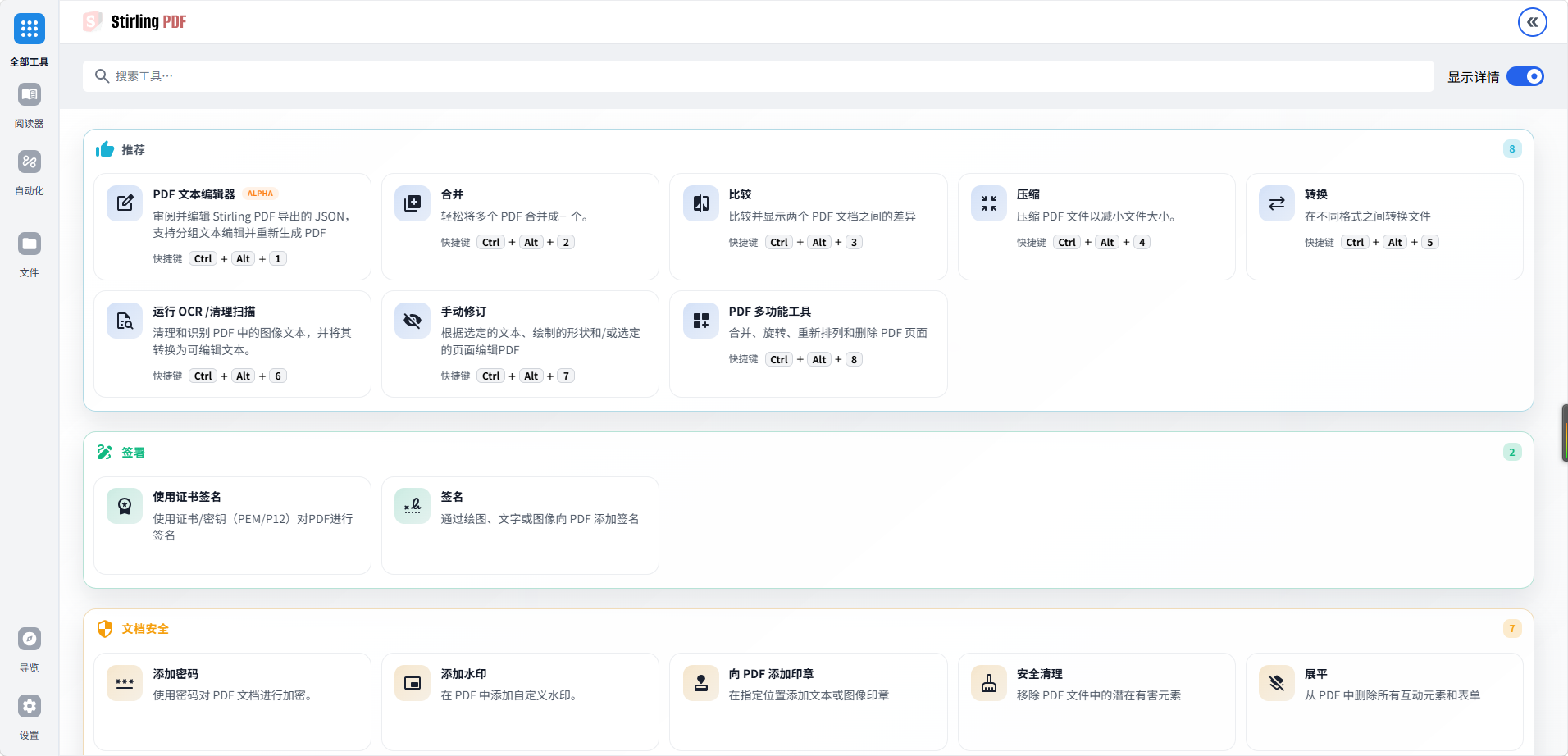Viewport: 1568px width, 756px height.
Task: Open the 运行 OCR /清理扫描 title
Action: (x=204, y=312)
